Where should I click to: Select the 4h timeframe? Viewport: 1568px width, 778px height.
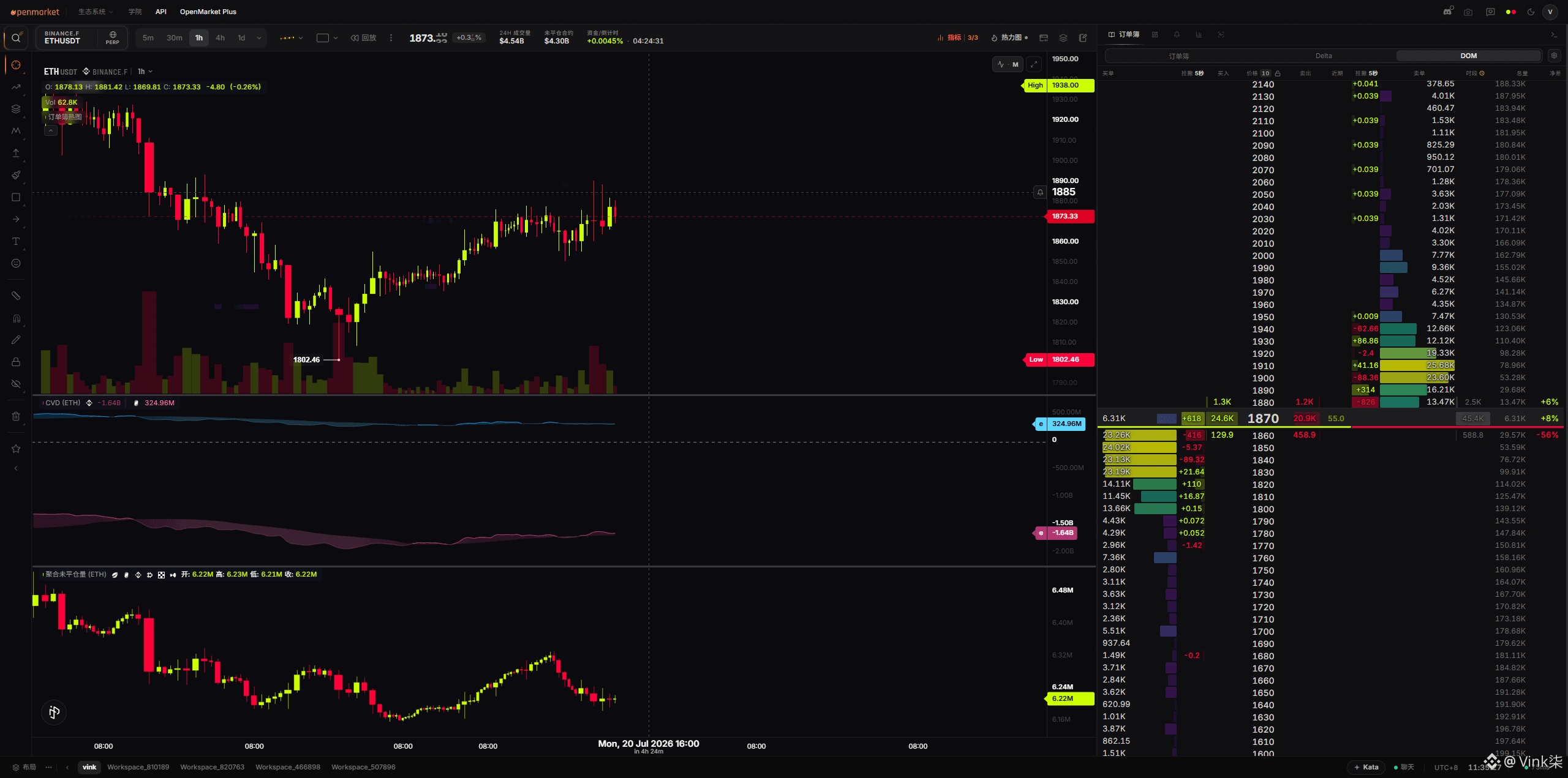click(x=220, y=38)
